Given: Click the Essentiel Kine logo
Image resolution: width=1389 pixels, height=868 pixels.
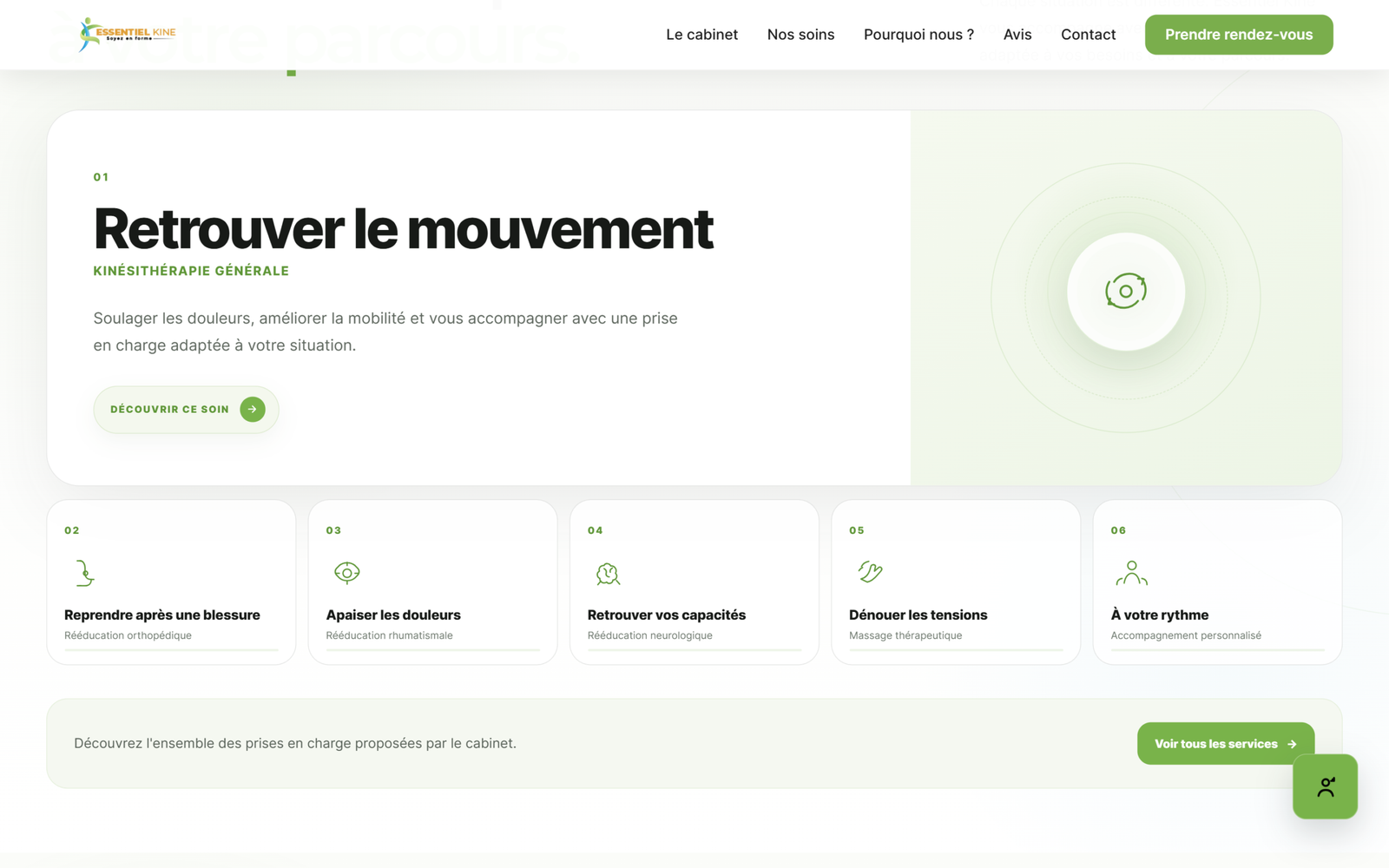Looking at the screenshot, I should click(x=127, y=35).
